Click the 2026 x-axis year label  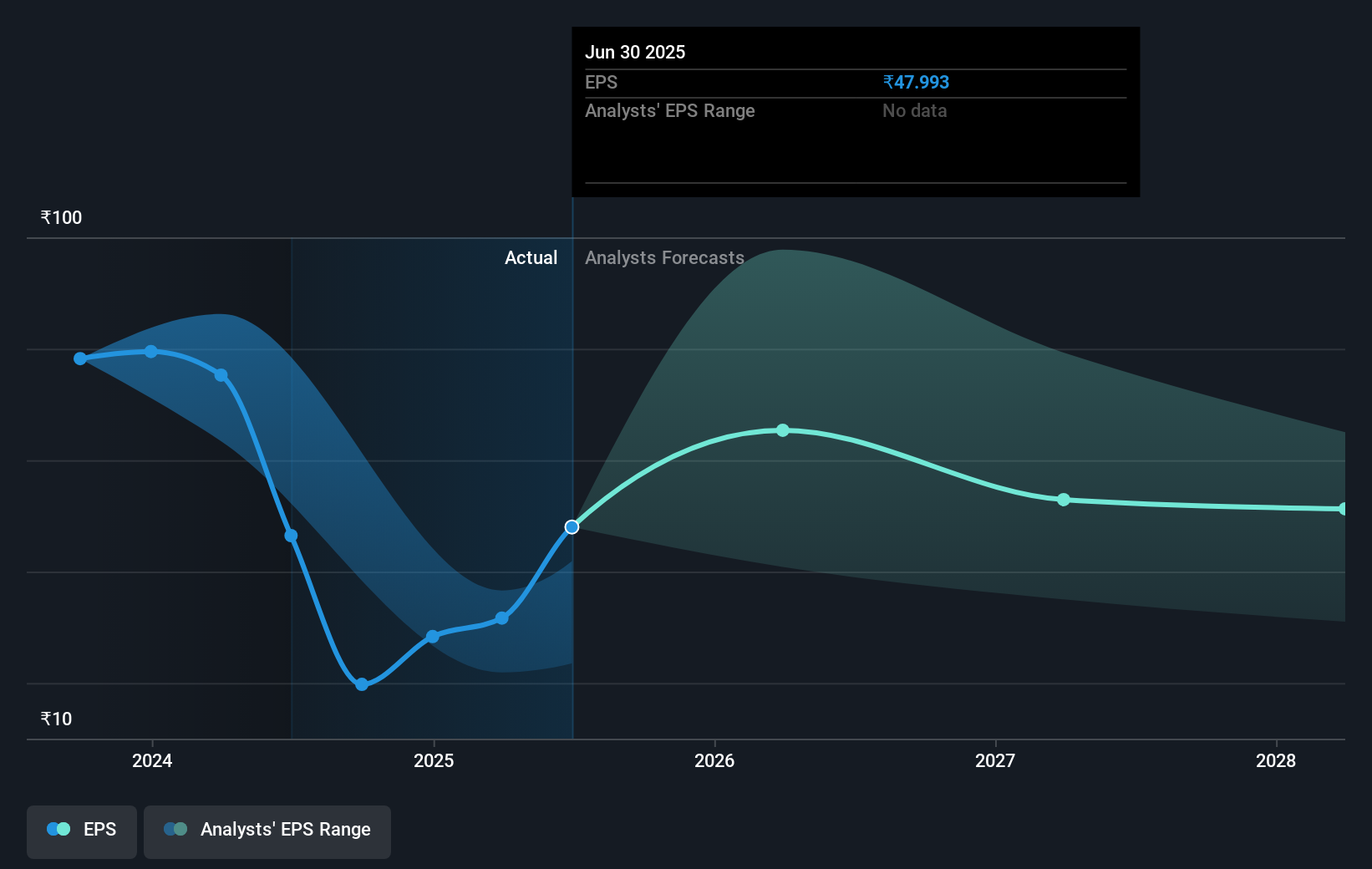(x=714, y=760)
